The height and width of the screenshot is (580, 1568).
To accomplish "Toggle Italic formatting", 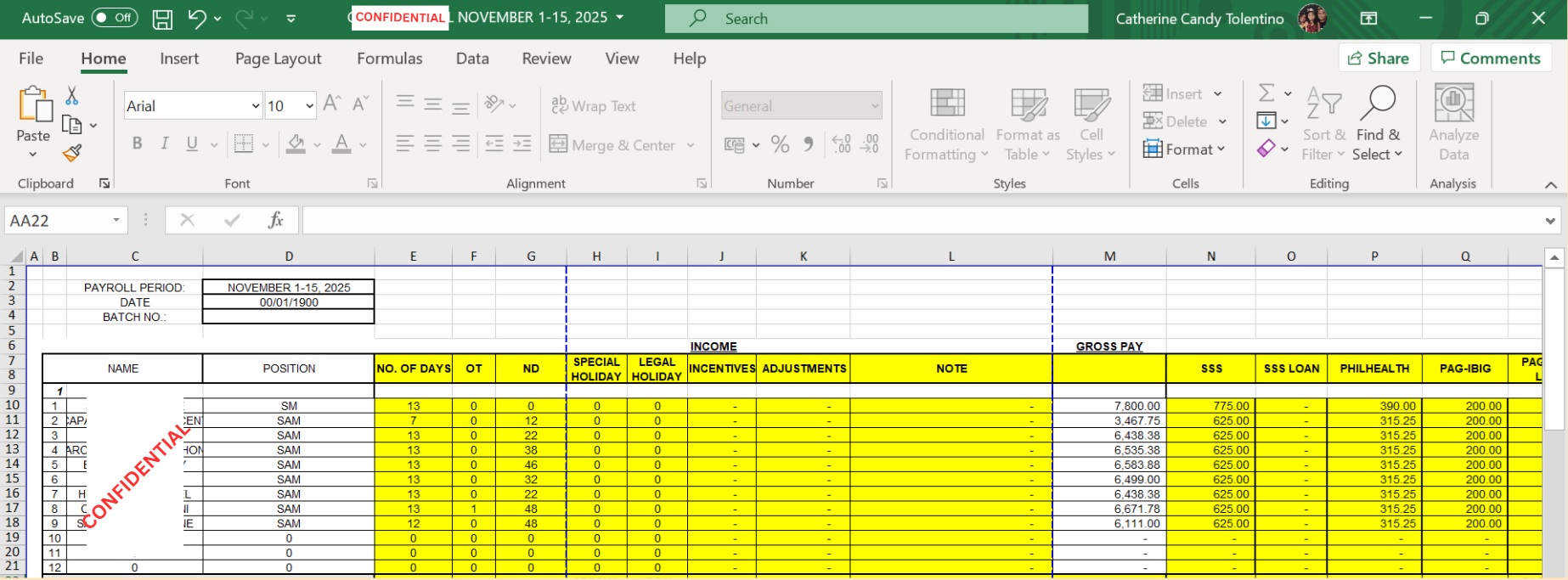I will [165, 144].
